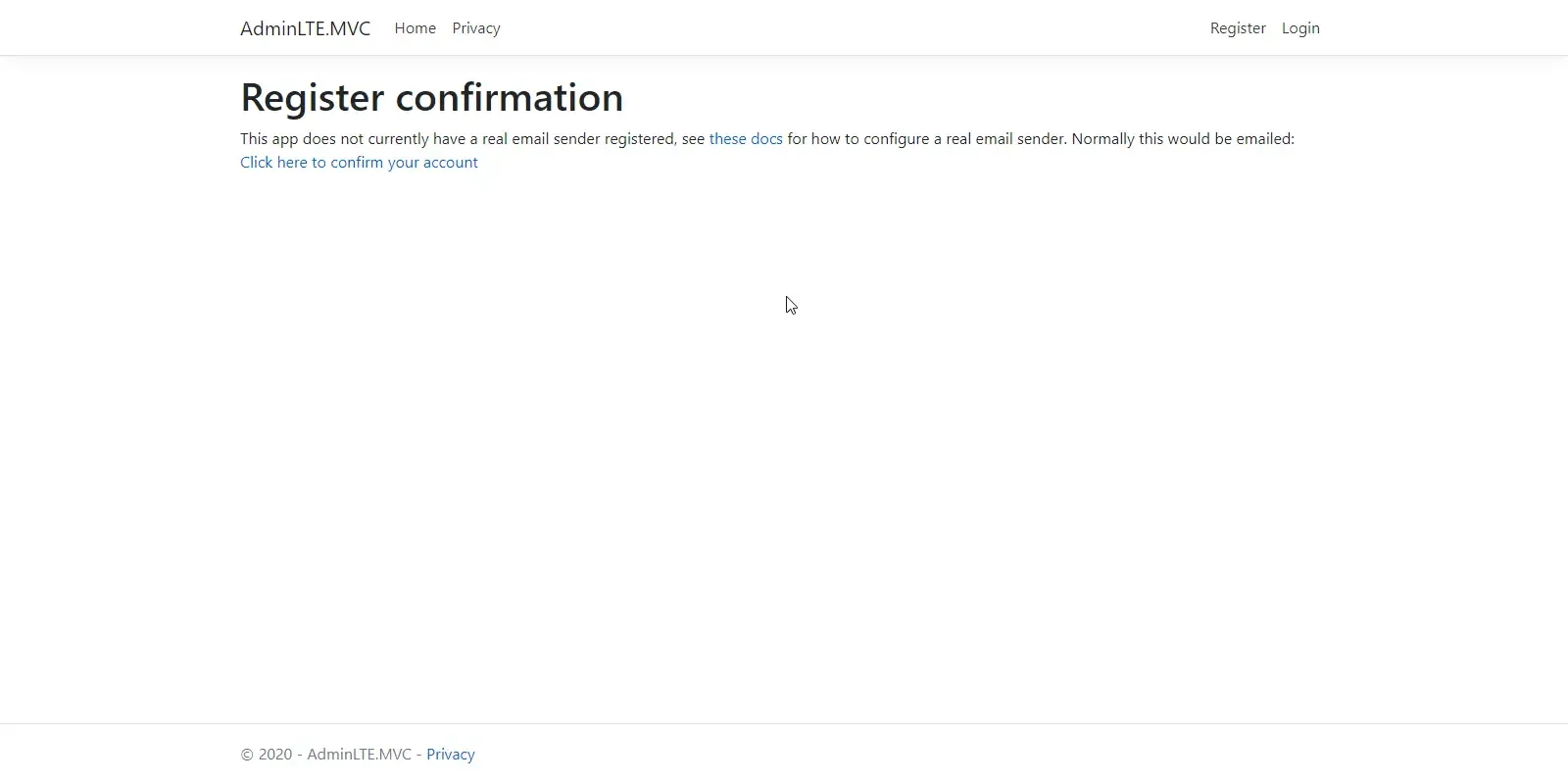Click Home in the navigation bar
Viewport: 1568px width, 783px height.
point(415,28)
